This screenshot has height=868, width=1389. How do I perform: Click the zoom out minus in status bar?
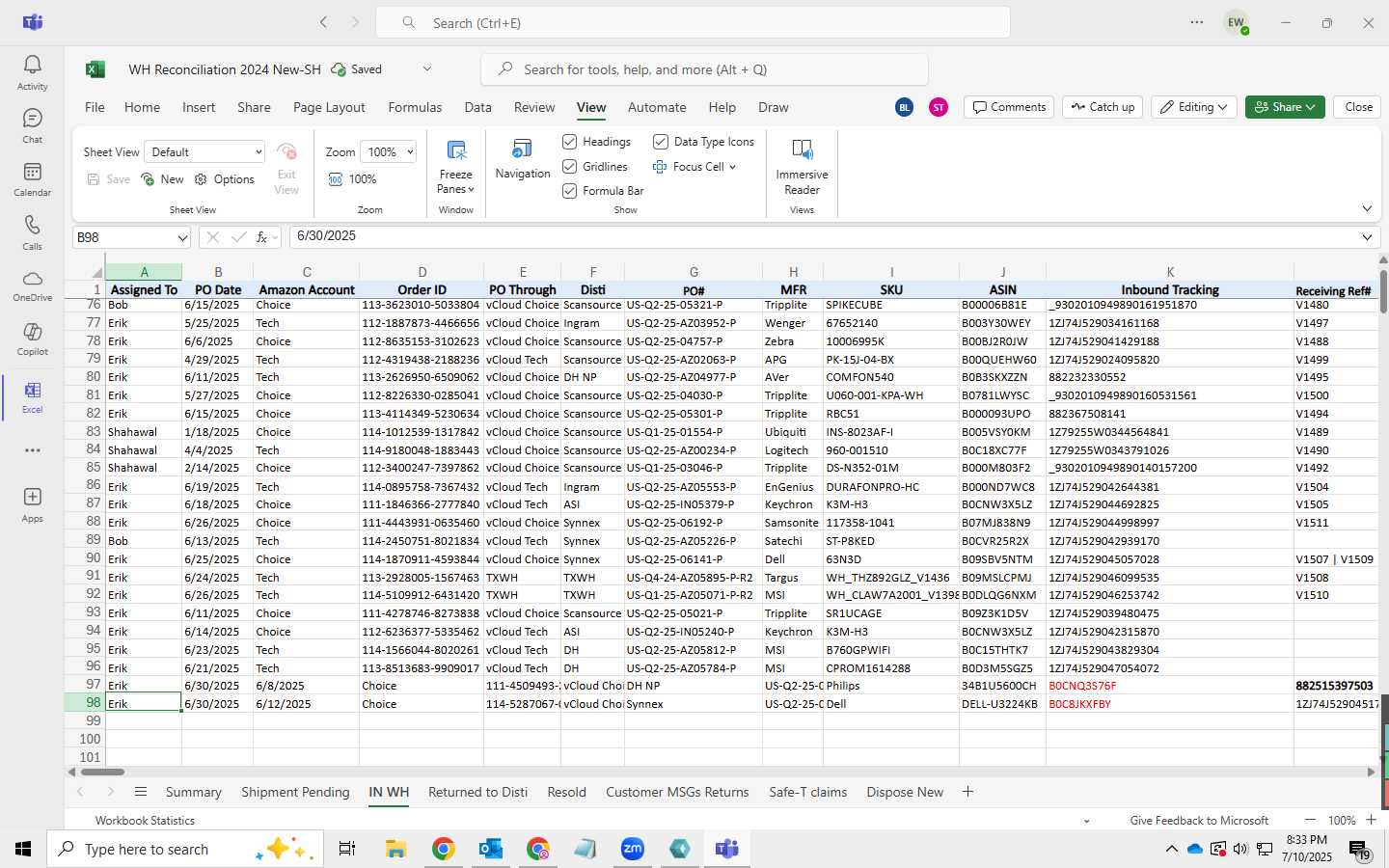pos(1309,820)
